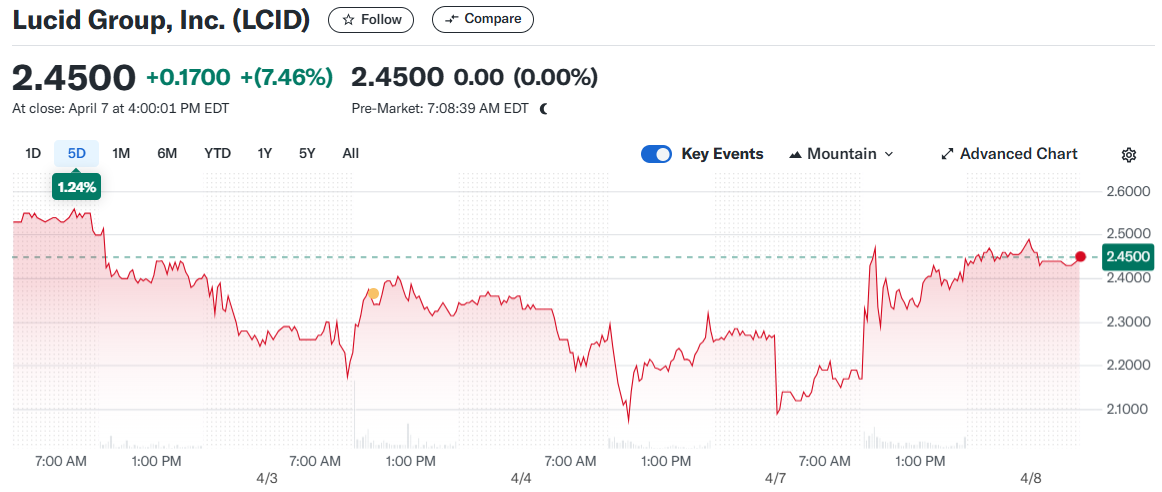Click the Advanced Chart expand arrows icon
The width and height of the screenshot is (1162, 492).
click(x=947, y=154)
